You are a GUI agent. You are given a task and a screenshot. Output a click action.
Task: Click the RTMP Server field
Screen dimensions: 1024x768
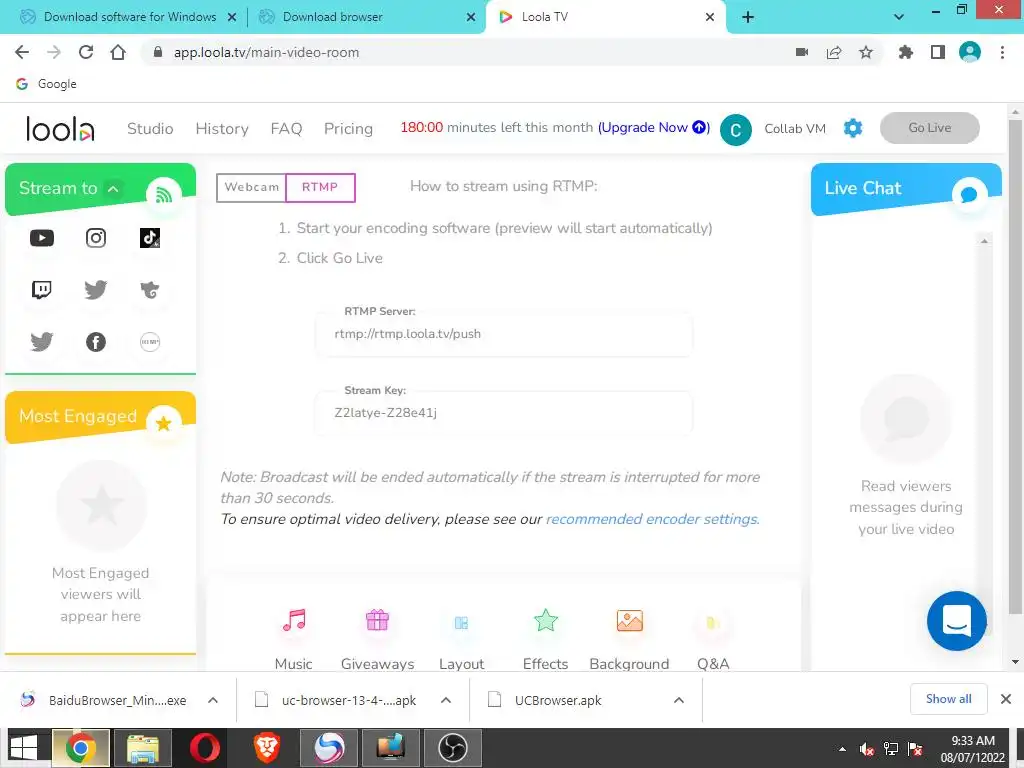tap(504, 334)
